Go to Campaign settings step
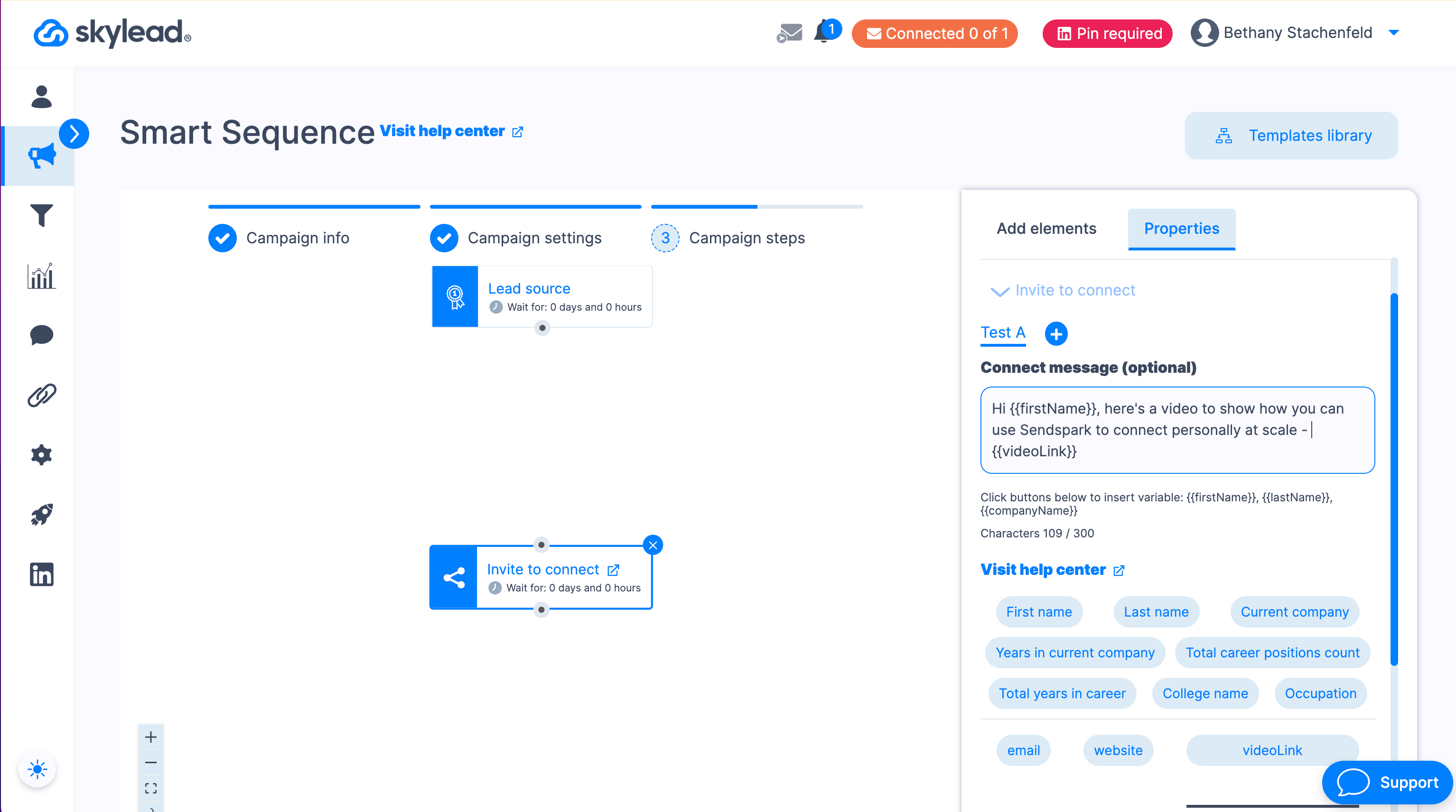The width and height of the screenshot is (1456, 812). click(x=515, y=238)
